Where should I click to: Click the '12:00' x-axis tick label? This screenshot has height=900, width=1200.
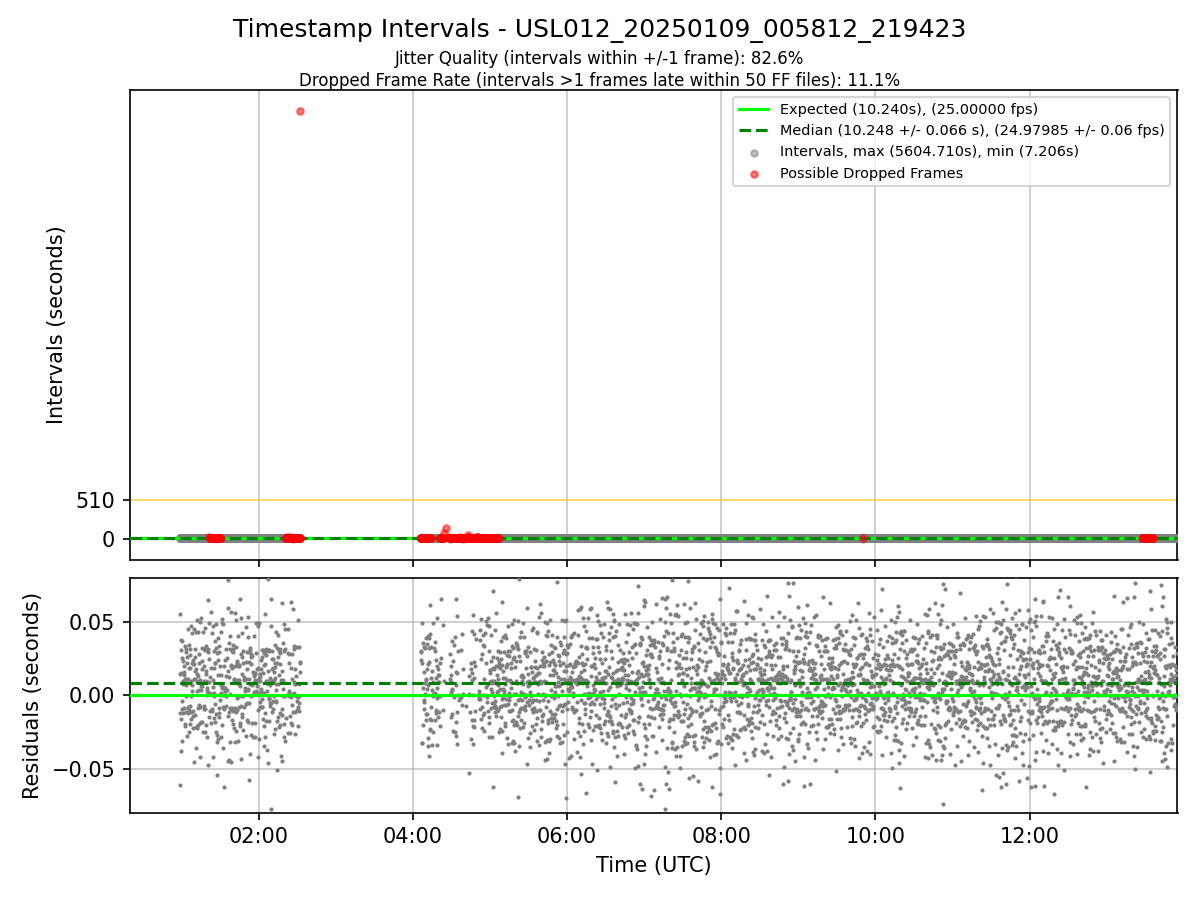pyautogui.click(x=1030, y=836)
